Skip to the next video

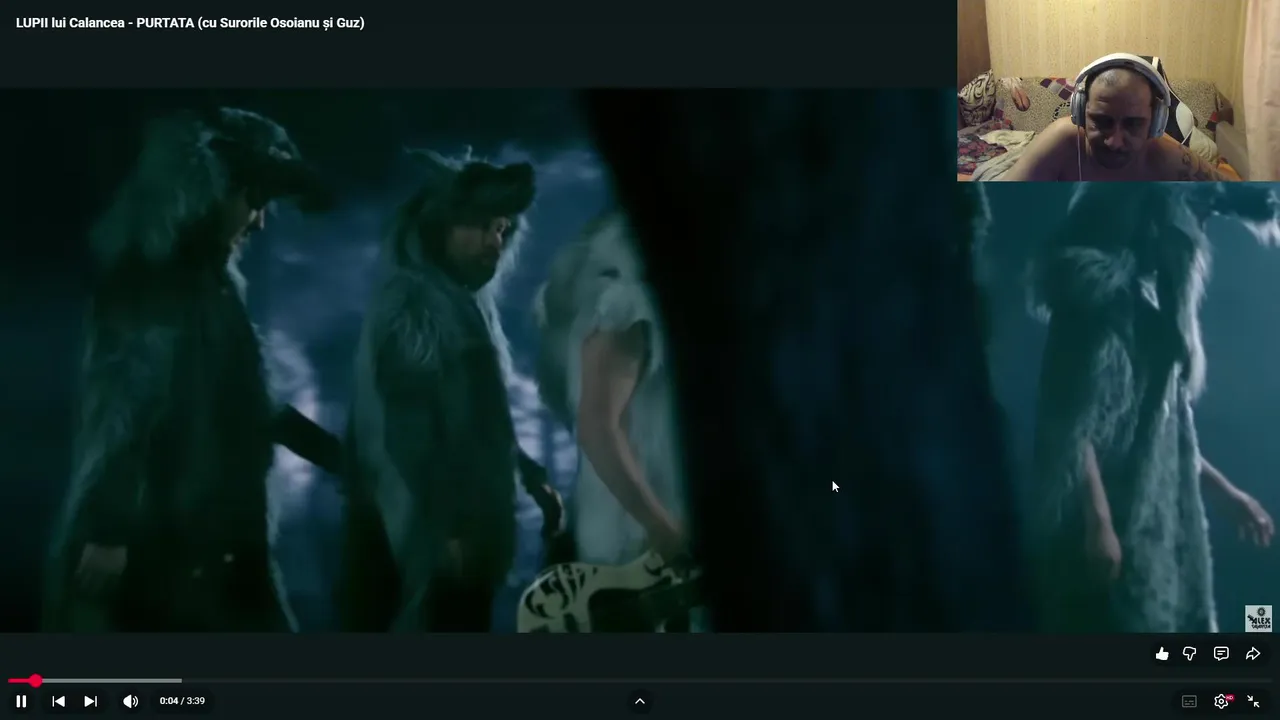tap(90, 701)
